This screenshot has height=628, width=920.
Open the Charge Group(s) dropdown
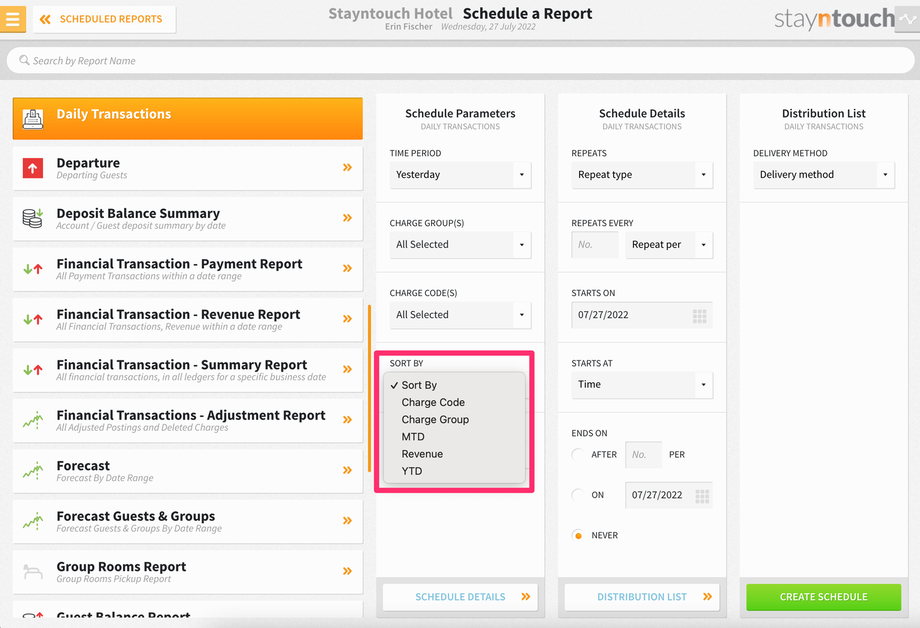click(461, 245)
